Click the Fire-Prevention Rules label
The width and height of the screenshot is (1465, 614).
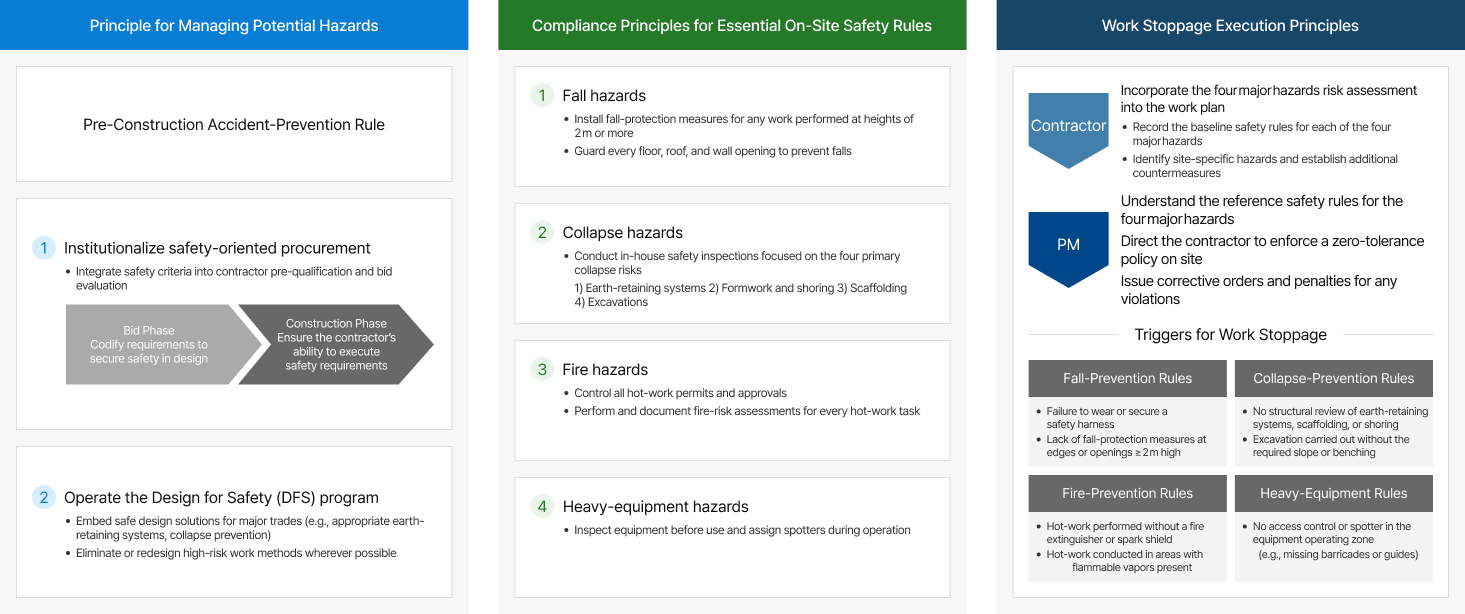tap(1127, 493)
